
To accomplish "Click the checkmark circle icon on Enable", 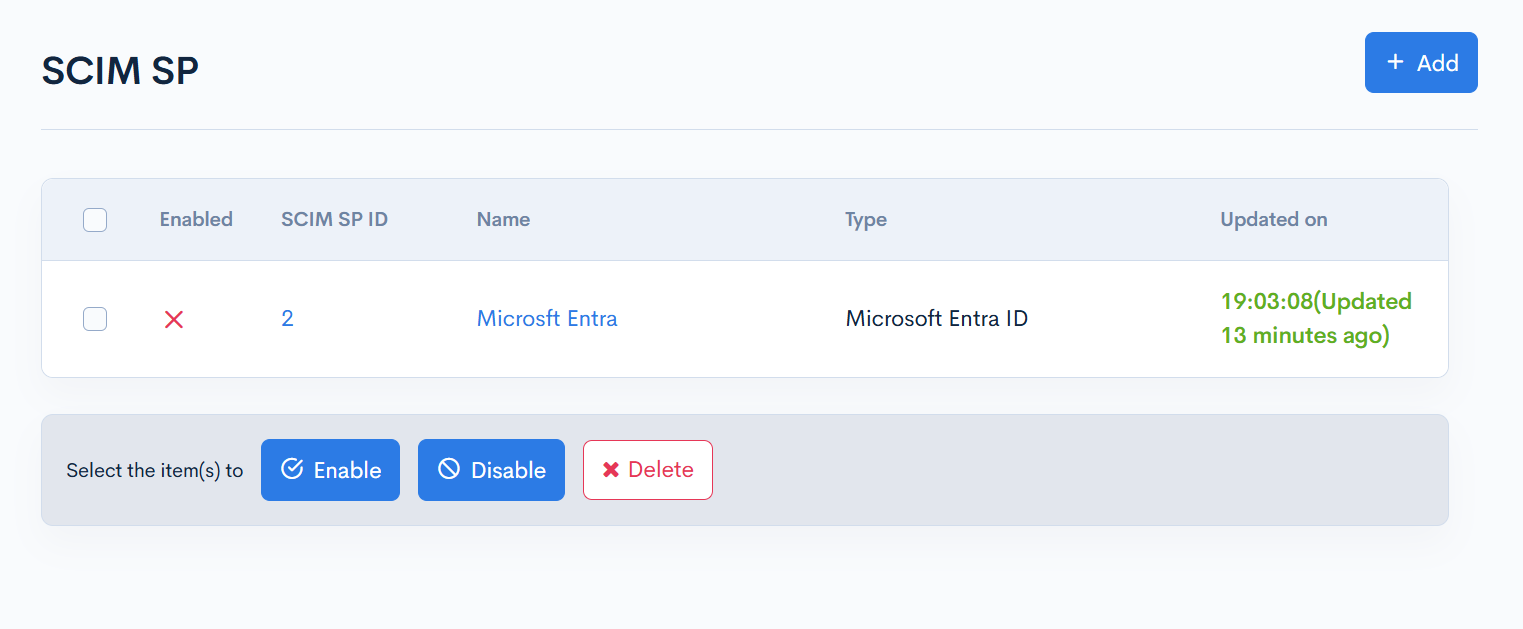I will [292, 469].
